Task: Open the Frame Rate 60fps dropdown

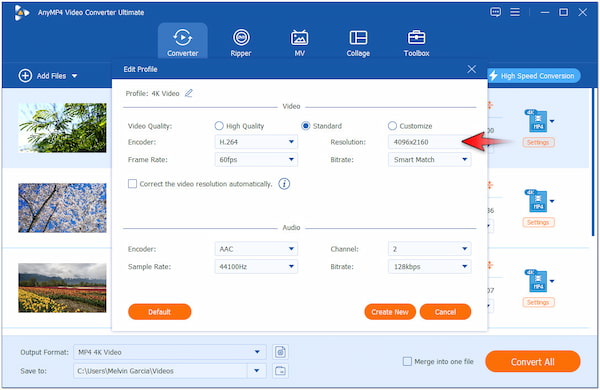Action: click(x=256, y=160)
